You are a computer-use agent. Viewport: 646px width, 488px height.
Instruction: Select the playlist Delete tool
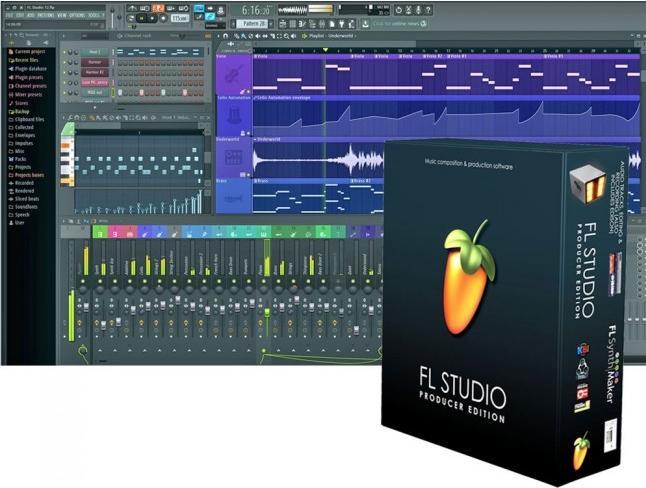click(251, 36)
